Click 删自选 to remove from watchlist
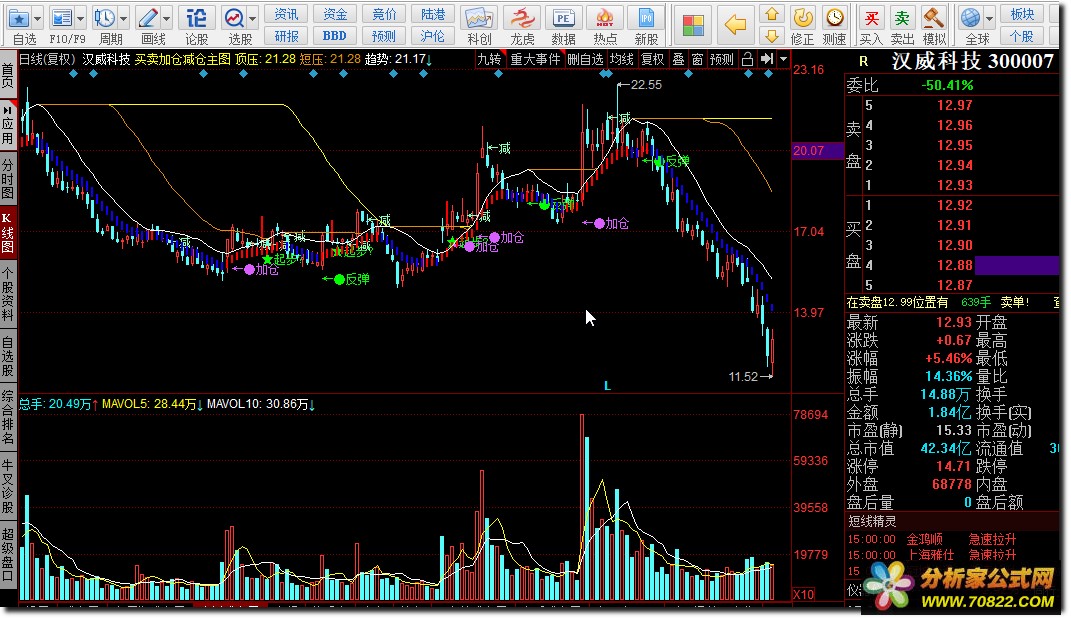This screenshot has height=618, width=1071. (x=585, y=59)
